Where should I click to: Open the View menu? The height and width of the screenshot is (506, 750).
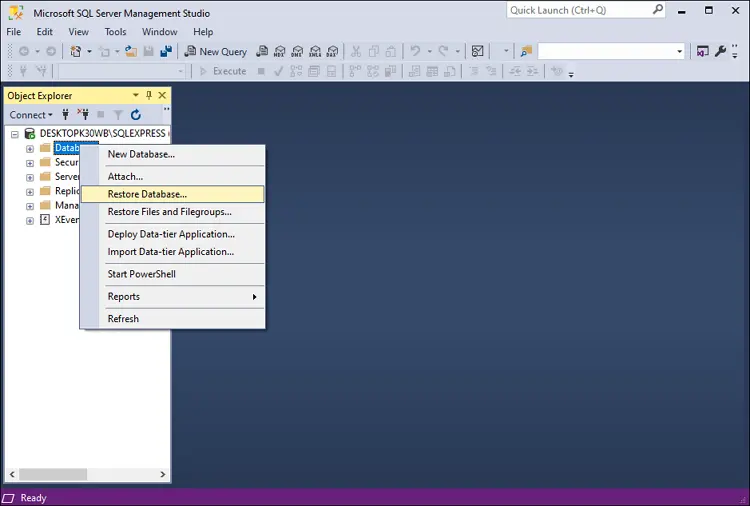[x=78, y=32]
